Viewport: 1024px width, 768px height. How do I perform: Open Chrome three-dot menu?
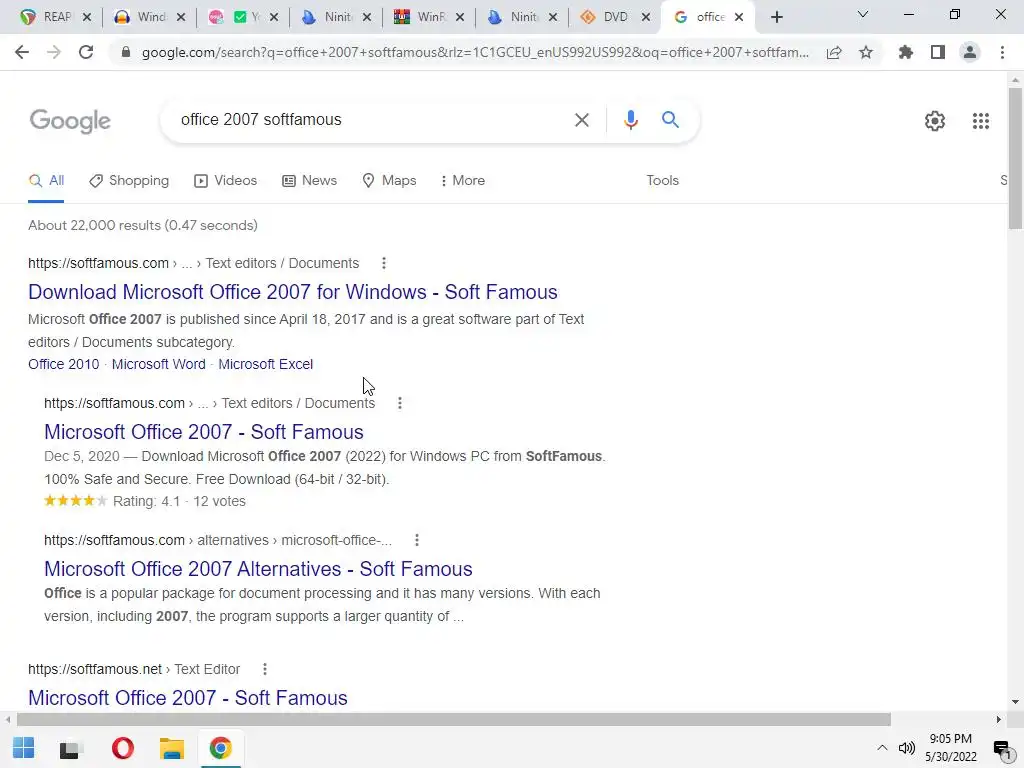[1002, 52]
